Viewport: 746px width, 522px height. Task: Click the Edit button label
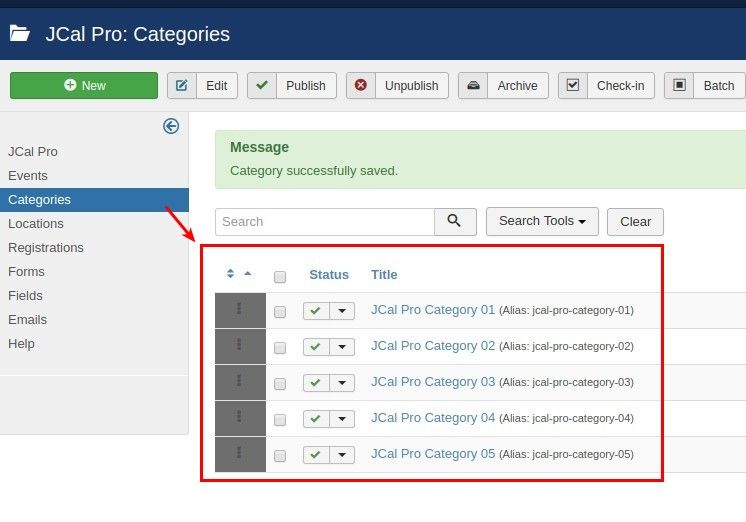coord(216,86)
